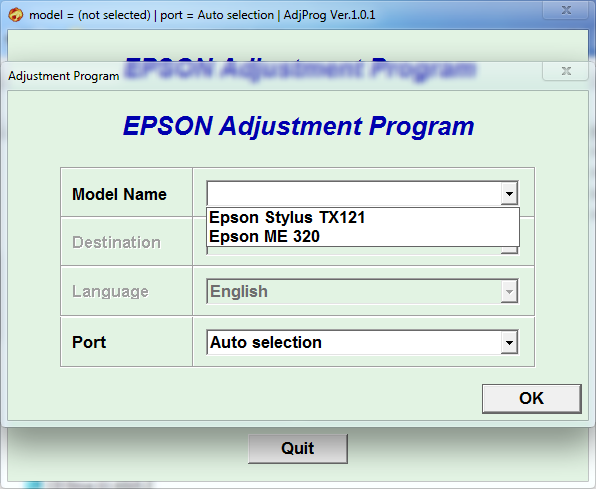Confirm the selection with the OK button
This screenshot has width=596, height=489.
[532, 399]
